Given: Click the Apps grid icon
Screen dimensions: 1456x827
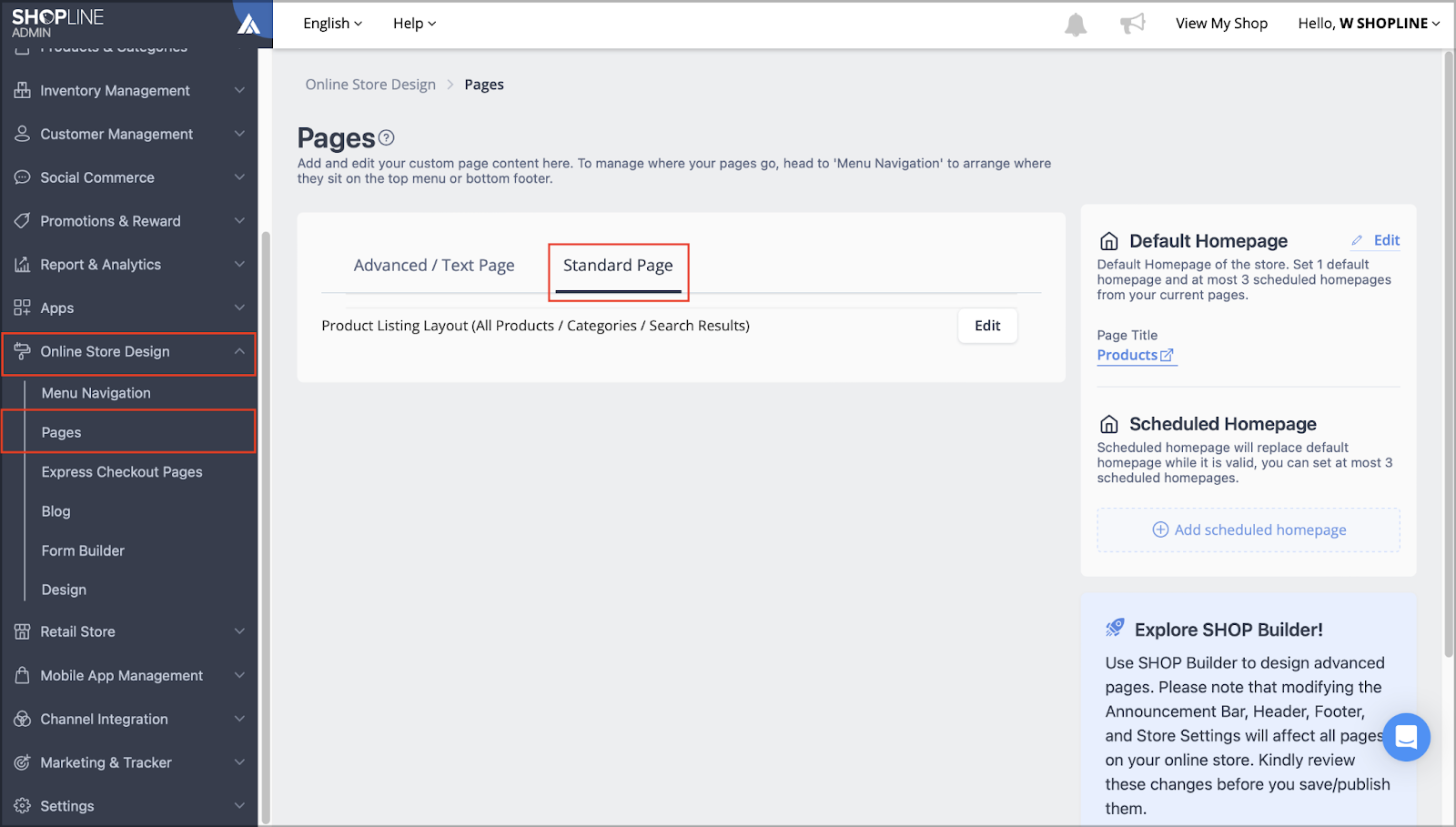Looking at the screenshot, I should point(22,308).
